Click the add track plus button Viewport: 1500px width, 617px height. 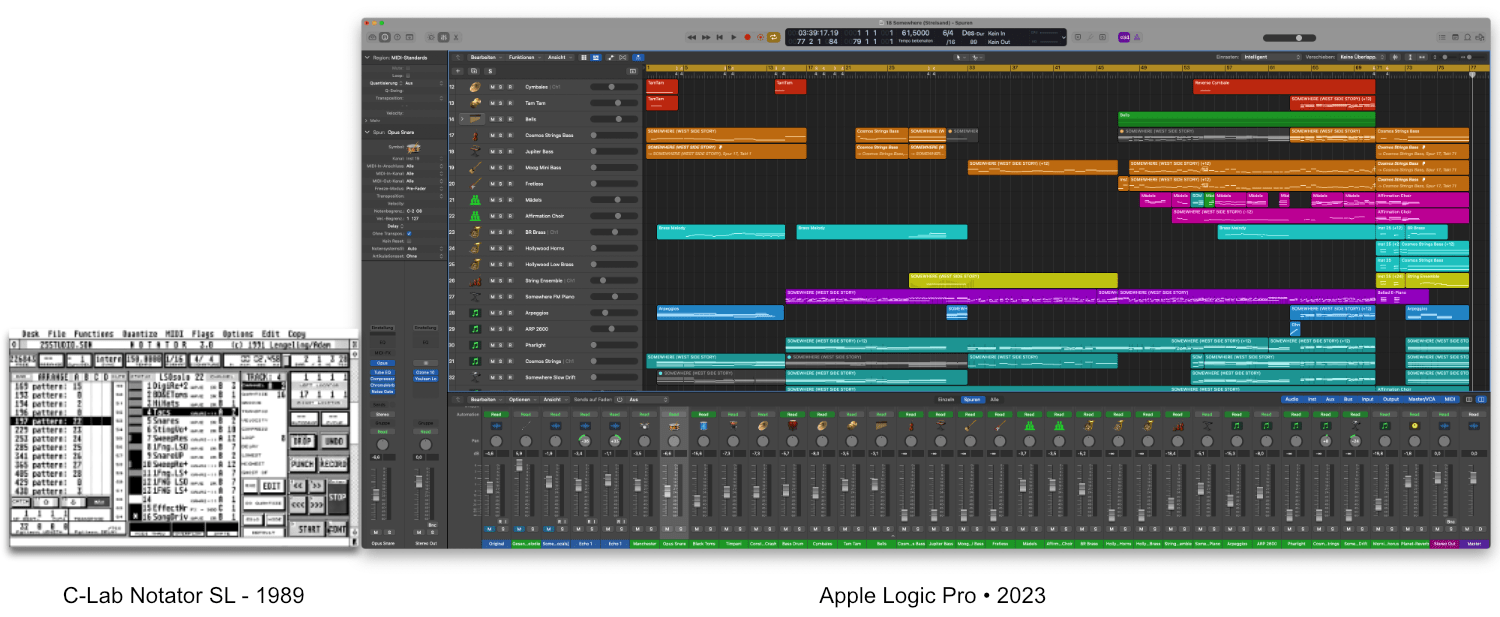point(458,71)
